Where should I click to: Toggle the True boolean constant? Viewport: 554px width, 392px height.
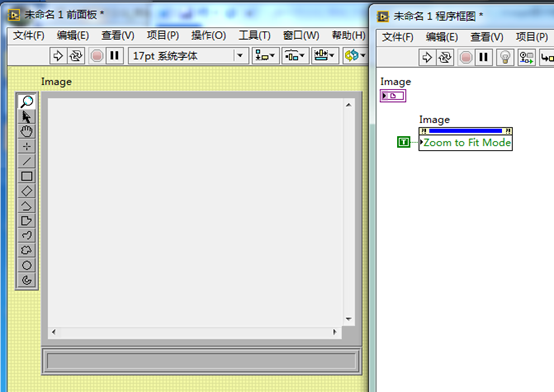tap(403, 142)
